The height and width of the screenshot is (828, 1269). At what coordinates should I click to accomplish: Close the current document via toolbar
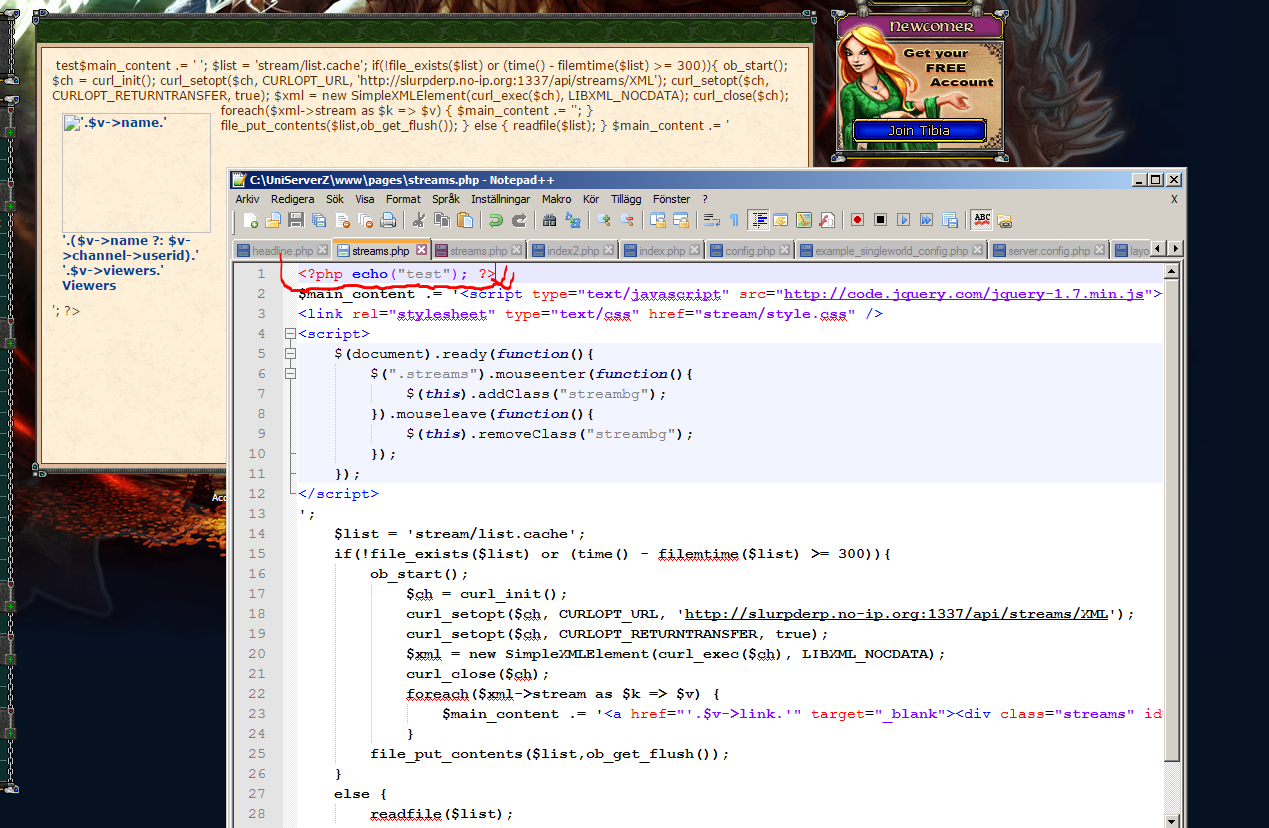(342, 220)
